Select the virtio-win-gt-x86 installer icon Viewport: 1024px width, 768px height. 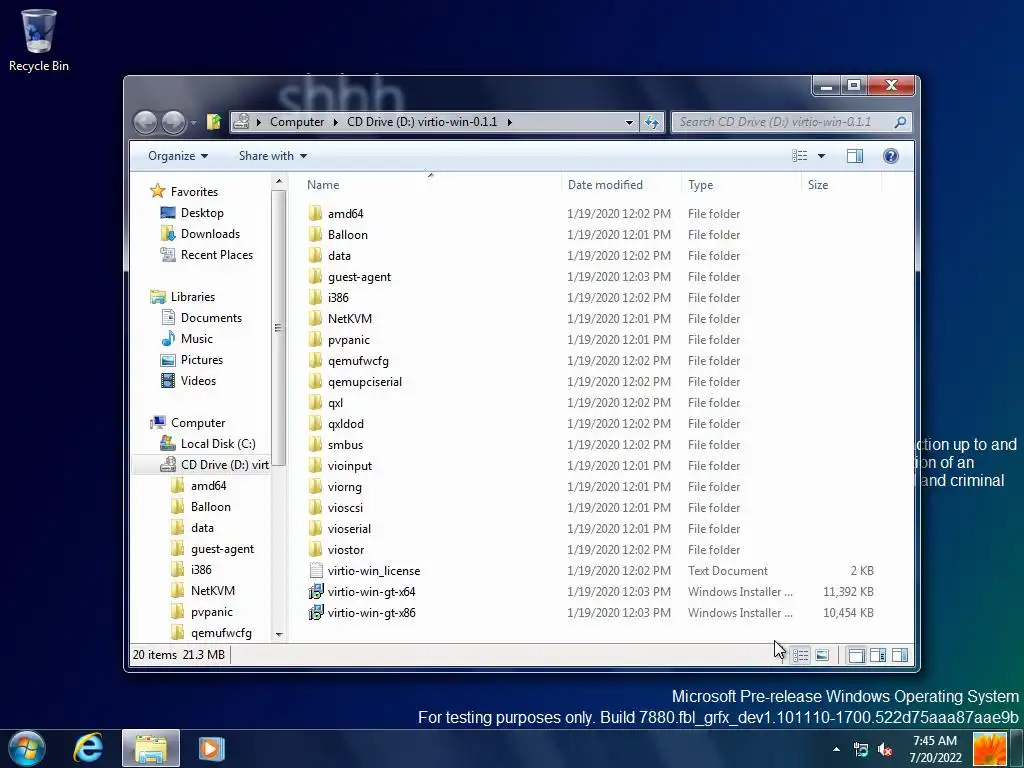coord(315,613)
